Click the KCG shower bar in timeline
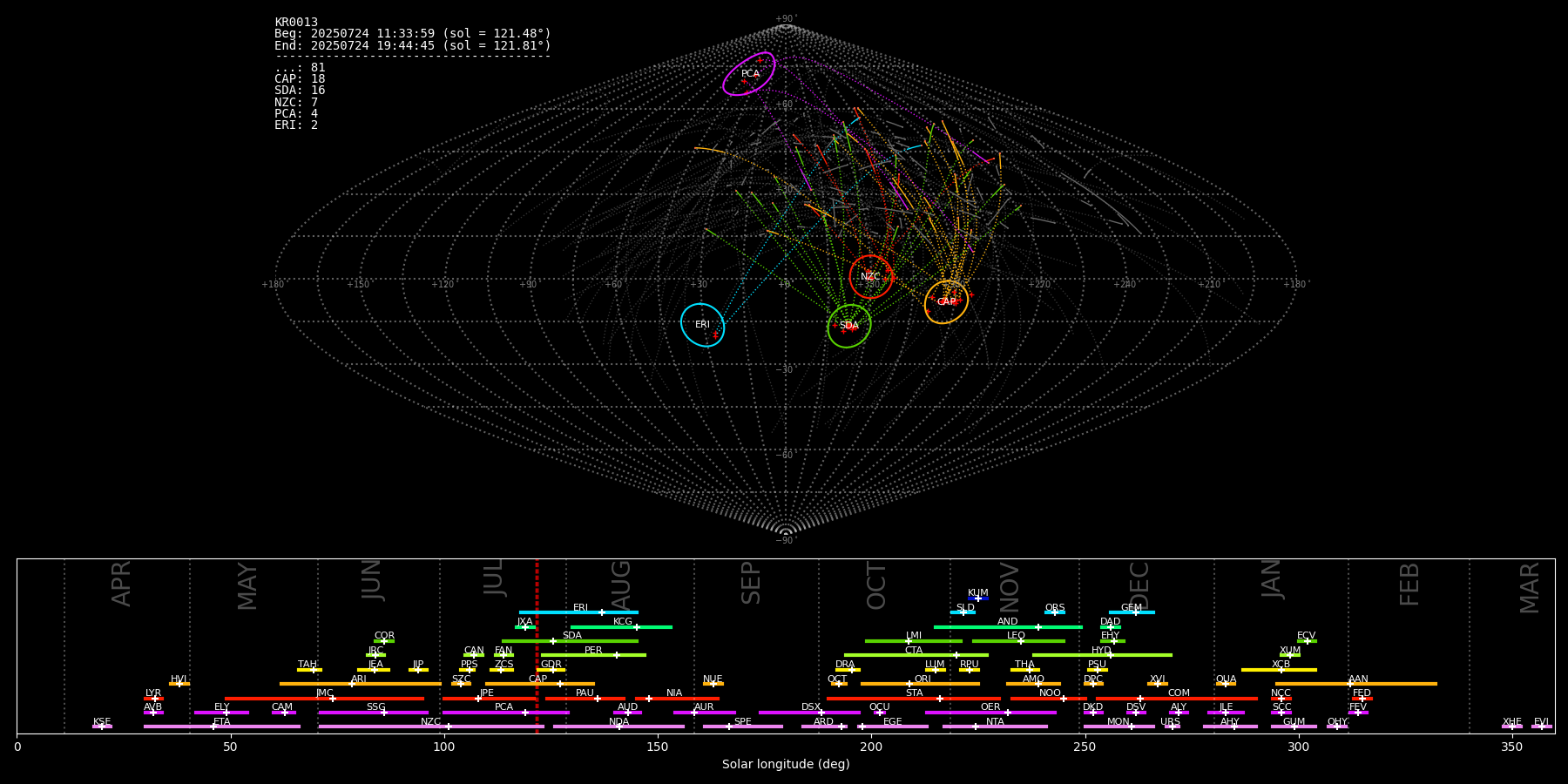Image resolution: width=1568 pixels, height=784 pixels. click(621, 627)
